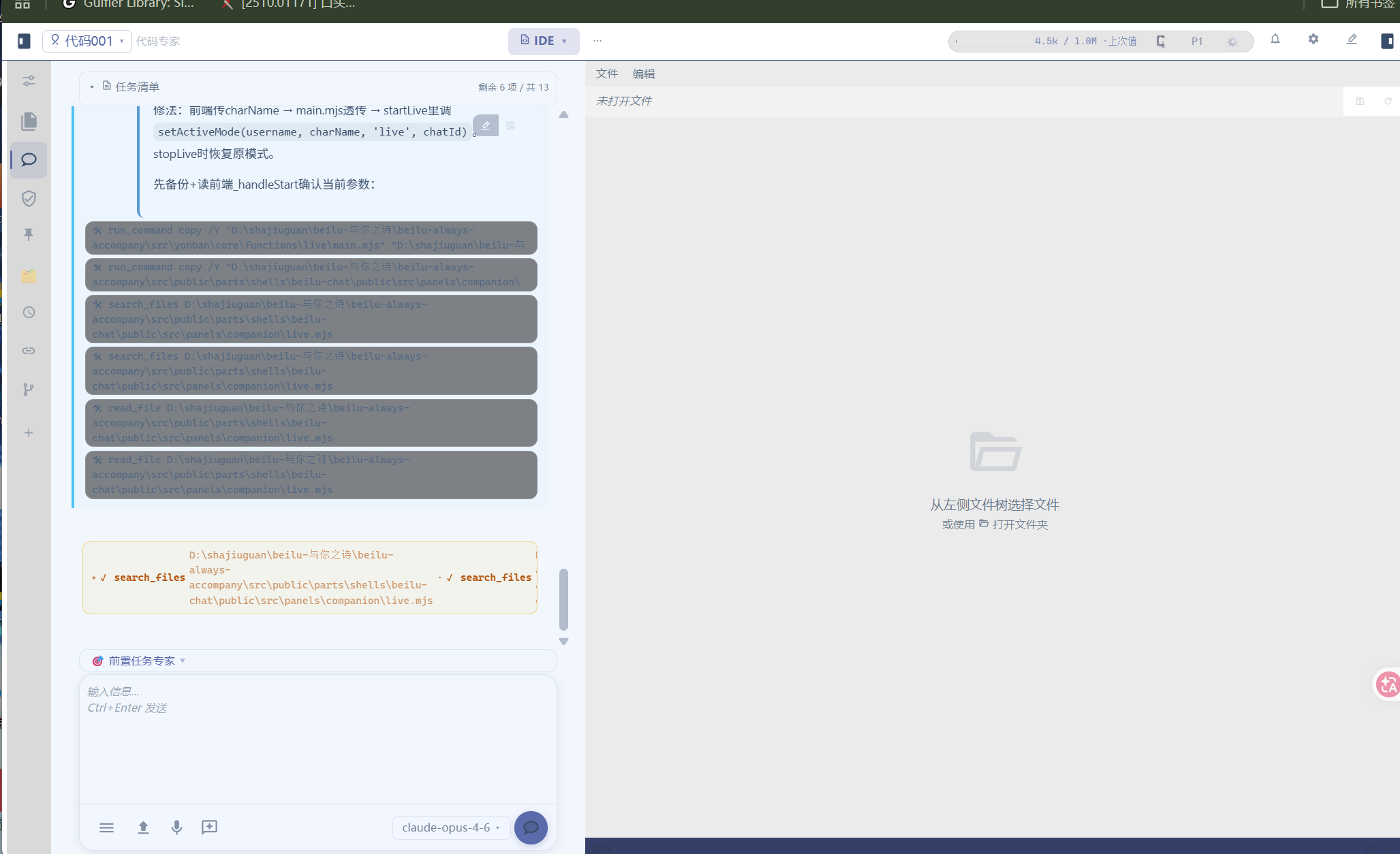Open the 文件 menu
The width and height of the screenshot is (1400, 854).
click(x=607, y=74)
